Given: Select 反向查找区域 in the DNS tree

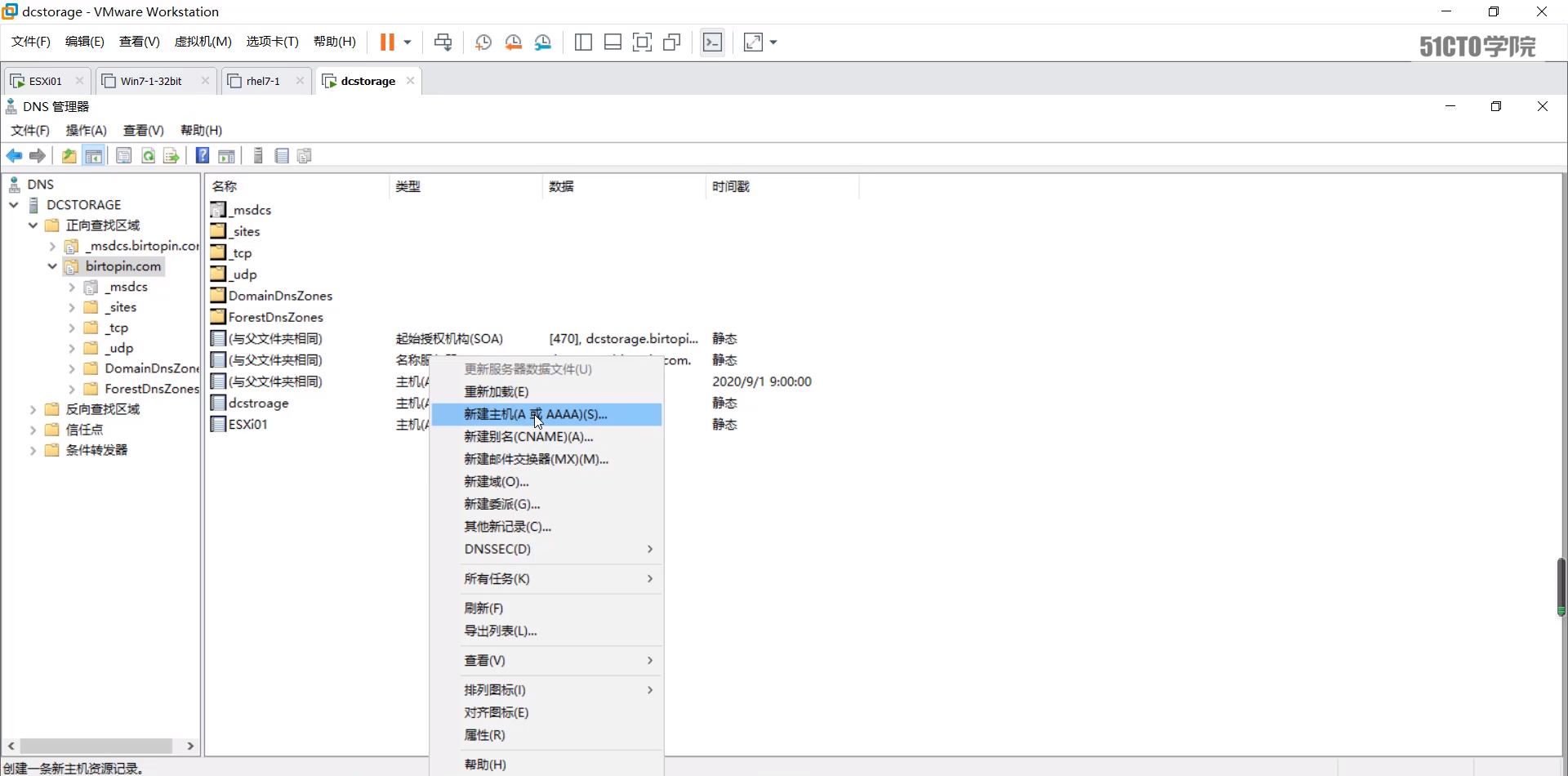Looking at the screenshot, I should (103, 409).
